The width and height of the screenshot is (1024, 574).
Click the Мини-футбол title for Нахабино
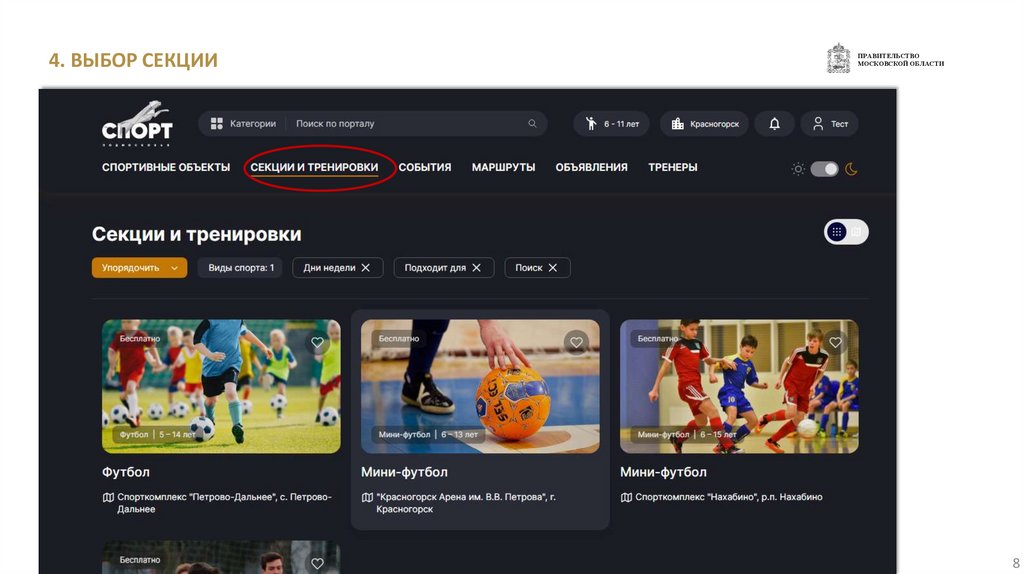(x=664, y=472)
